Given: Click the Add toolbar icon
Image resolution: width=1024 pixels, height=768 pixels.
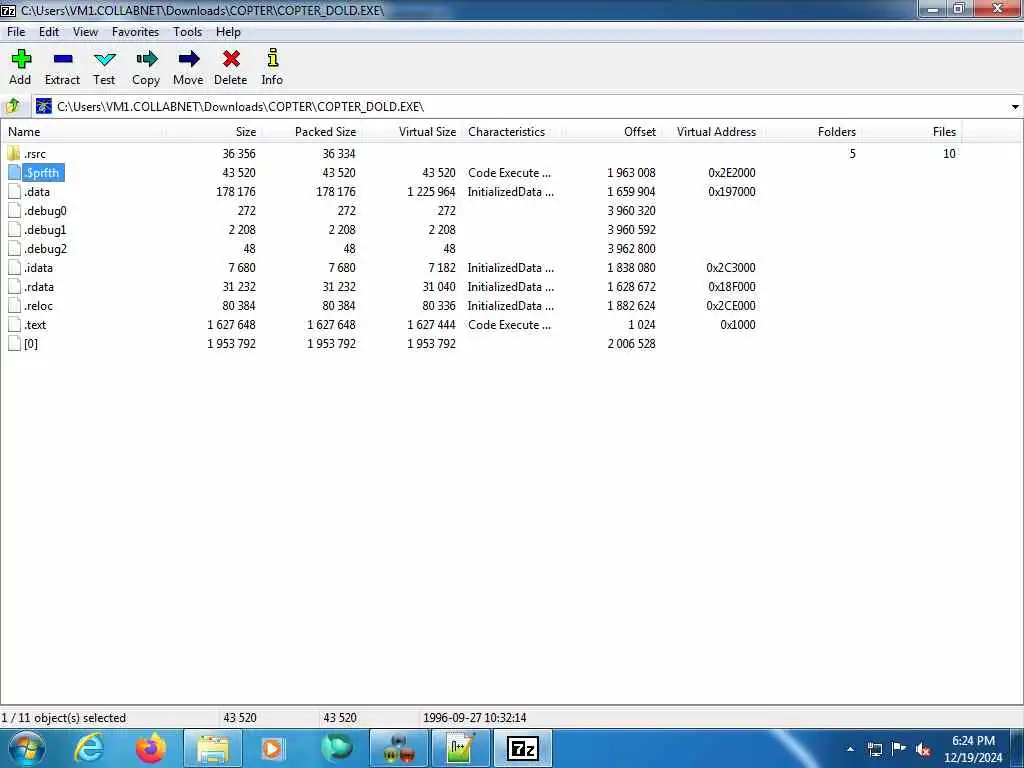Looking at the screenshot, I should click(x=20, y=59).
